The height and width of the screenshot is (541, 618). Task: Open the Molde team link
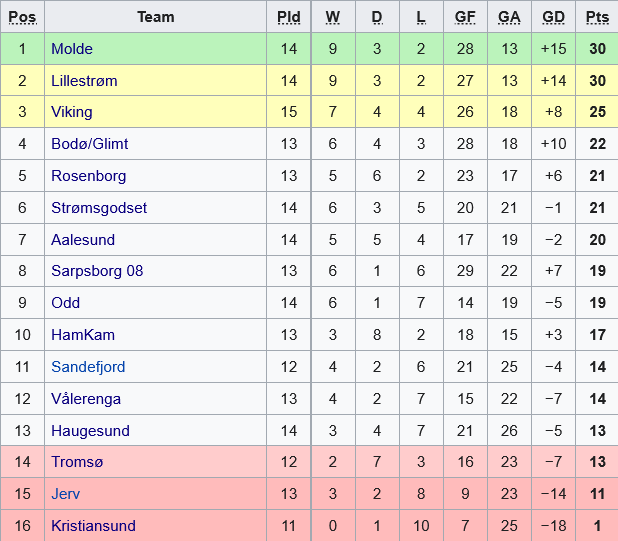pos(72,49)
